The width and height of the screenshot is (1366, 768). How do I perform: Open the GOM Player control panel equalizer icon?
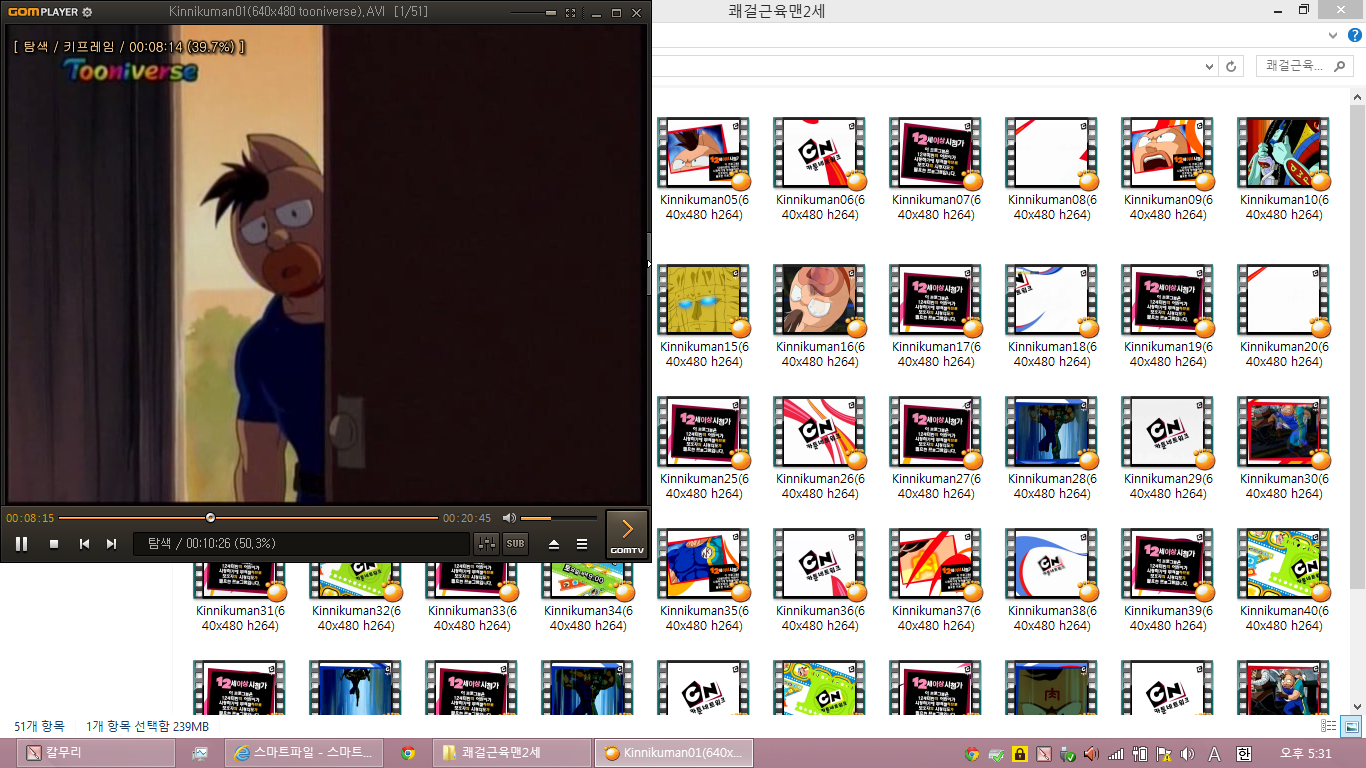click(x=487, y=544)
